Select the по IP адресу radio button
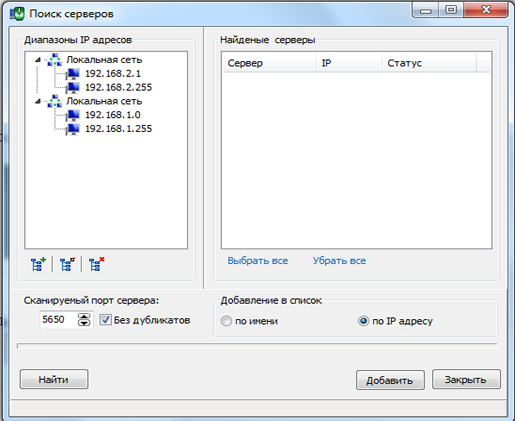This screenshot has height=421, width=515. [363, 321]
